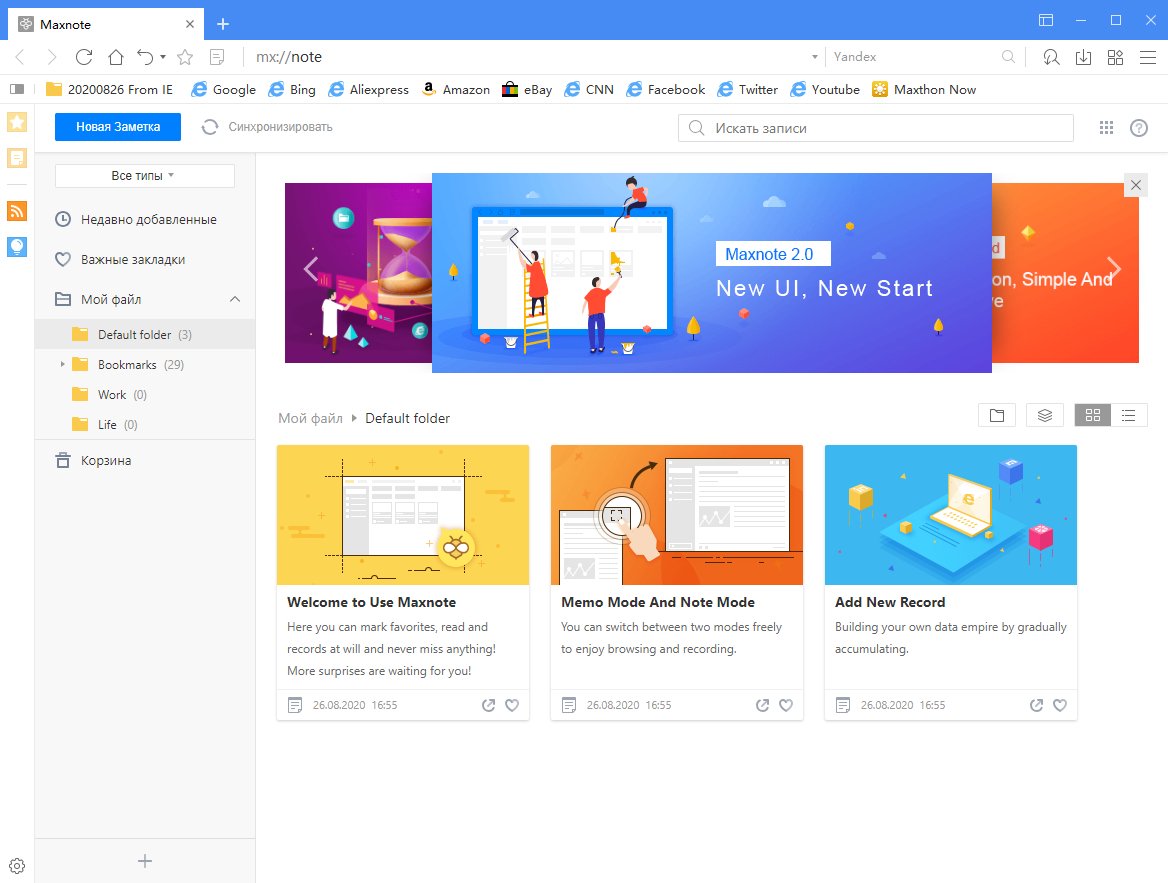Screen dimensions: 1168x883
Task: Click the Новая Заметка button
Action: 118,127
